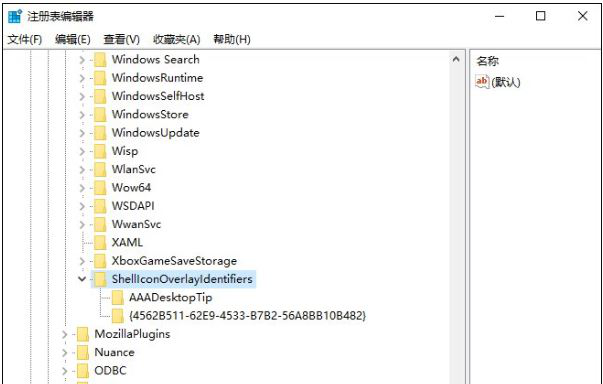Viewport: 603px width, 384px height.
Task: Select the WindowsRuntime tree label
Action: tap(157, 78)
